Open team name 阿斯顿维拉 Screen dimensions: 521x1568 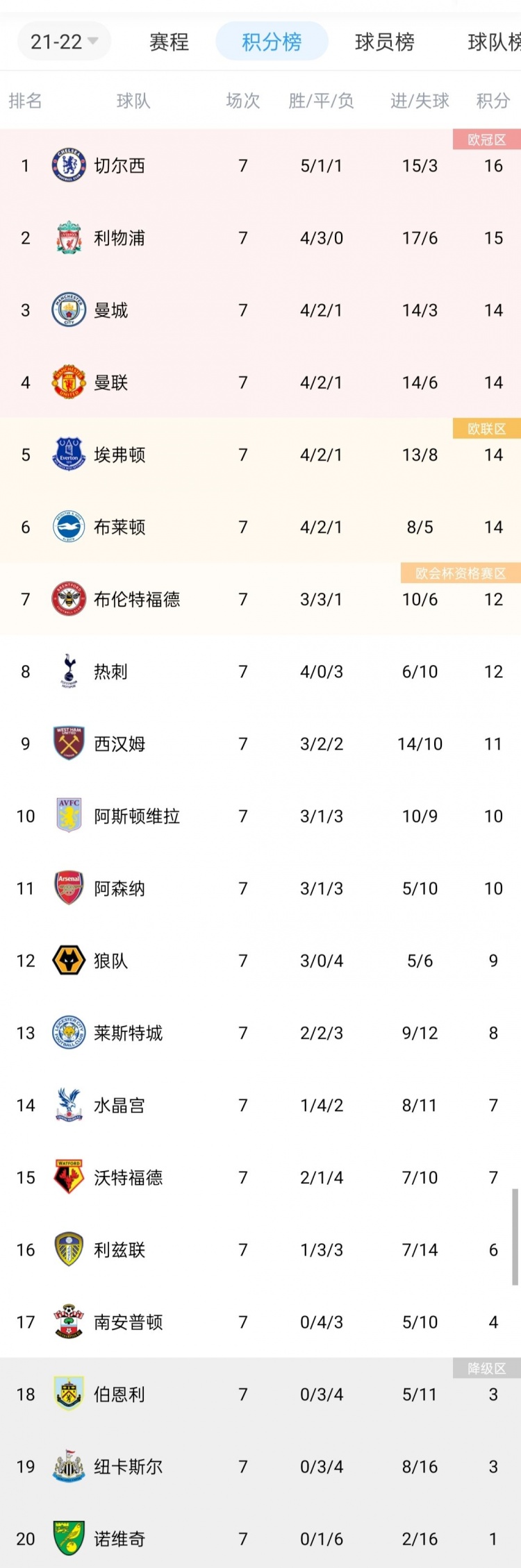tap(137, 816)
